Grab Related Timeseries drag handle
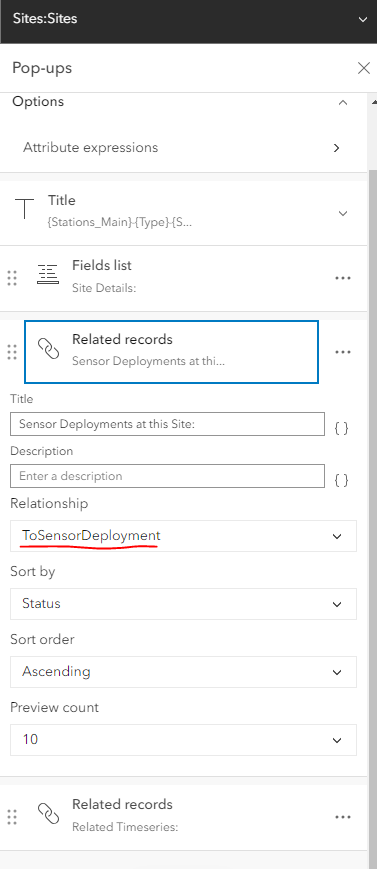Screen dimensions: 377x869 tap(12, 817)
